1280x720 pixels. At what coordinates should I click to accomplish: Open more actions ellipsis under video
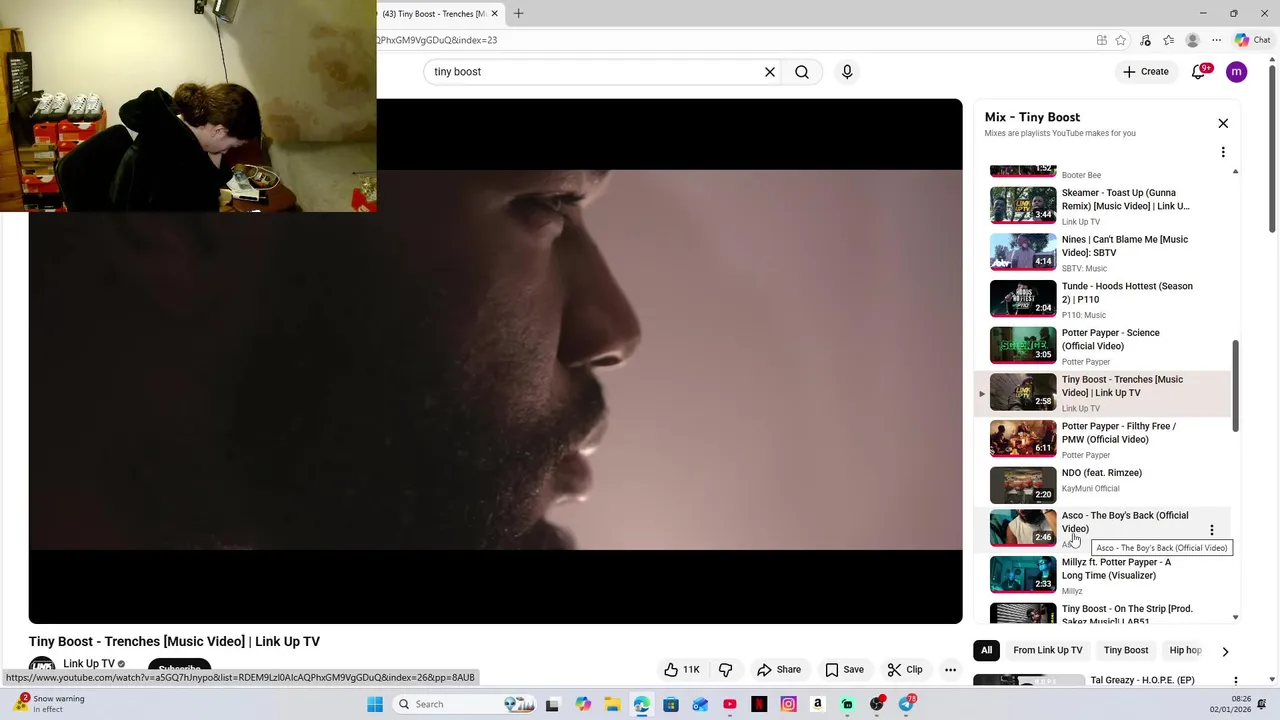[x=951, y=670]
